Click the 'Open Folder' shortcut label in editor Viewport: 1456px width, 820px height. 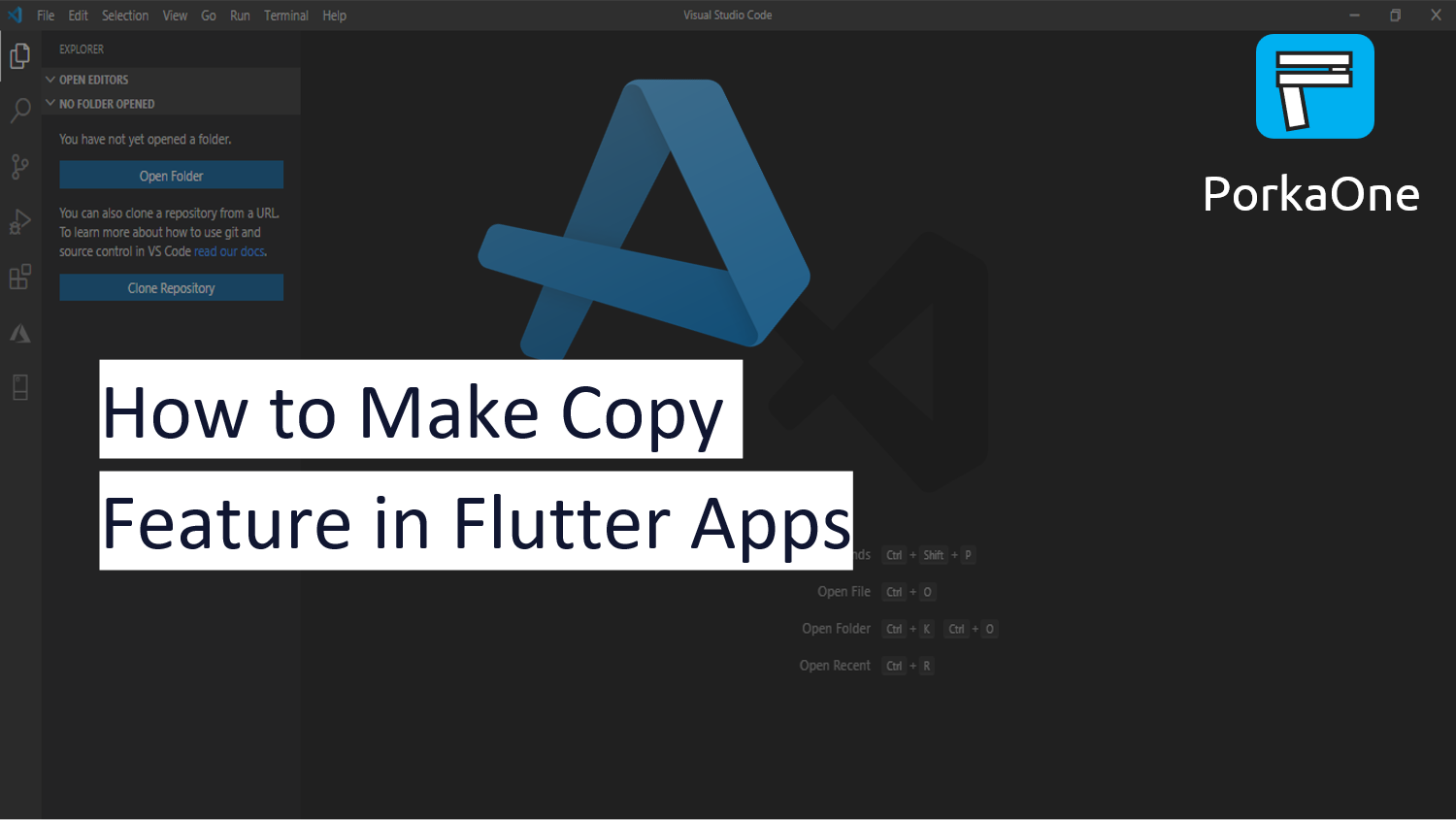[x=836, y=629]
